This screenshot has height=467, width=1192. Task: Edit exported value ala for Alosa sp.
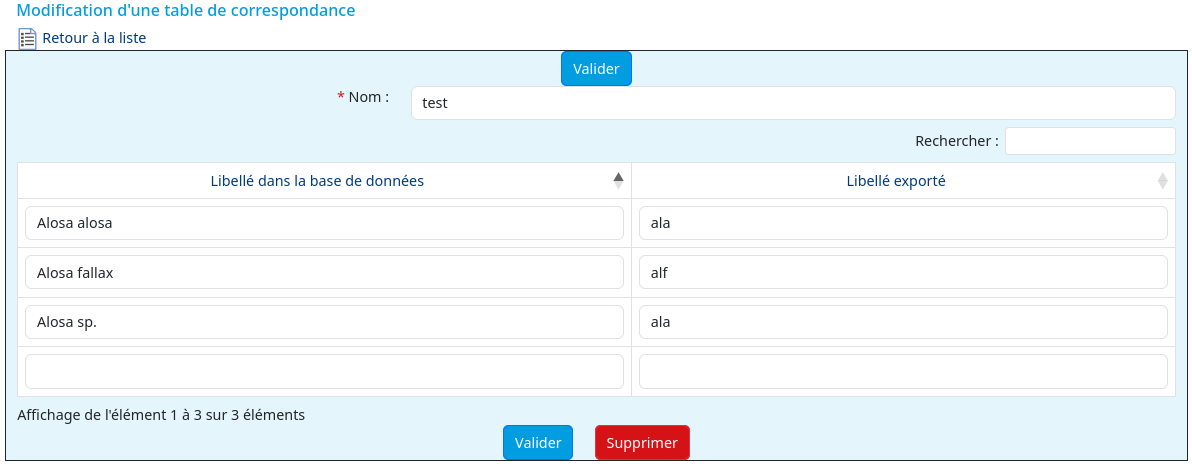coord(903,322)
